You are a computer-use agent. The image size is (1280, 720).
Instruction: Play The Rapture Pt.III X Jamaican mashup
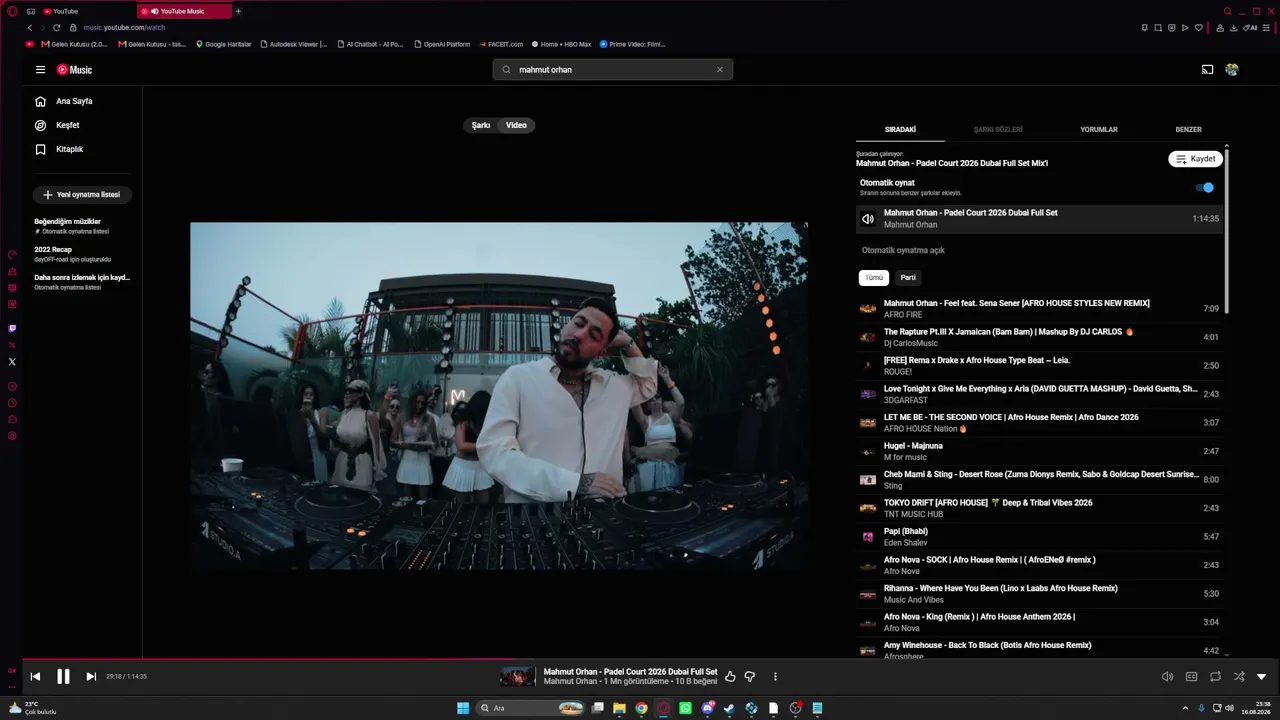tap(1039, 337)
